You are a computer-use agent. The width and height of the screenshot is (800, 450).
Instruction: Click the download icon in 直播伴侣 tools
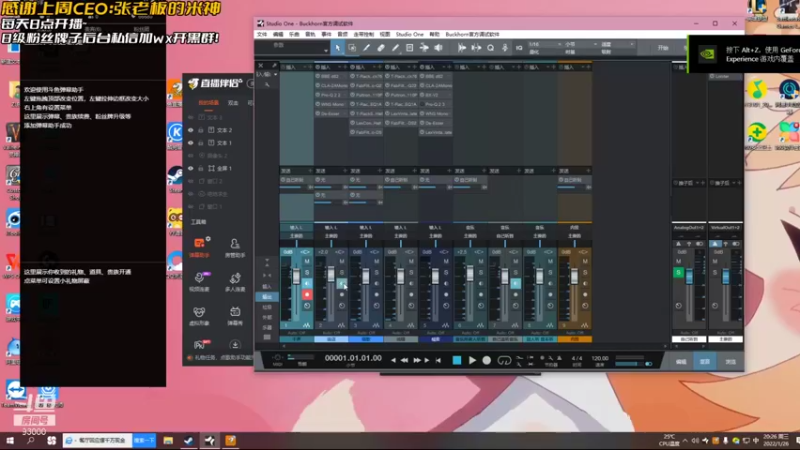tap(235, 345)
